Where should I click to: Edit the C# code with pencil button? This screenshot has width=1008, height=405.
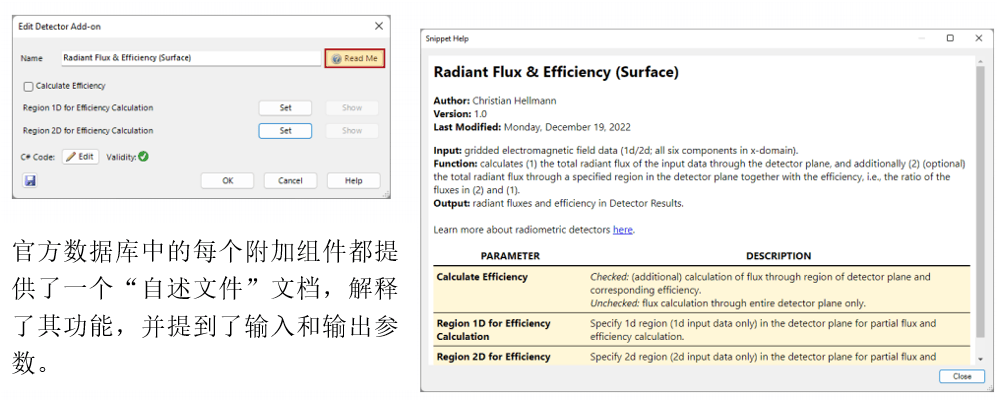coord(81,156)
